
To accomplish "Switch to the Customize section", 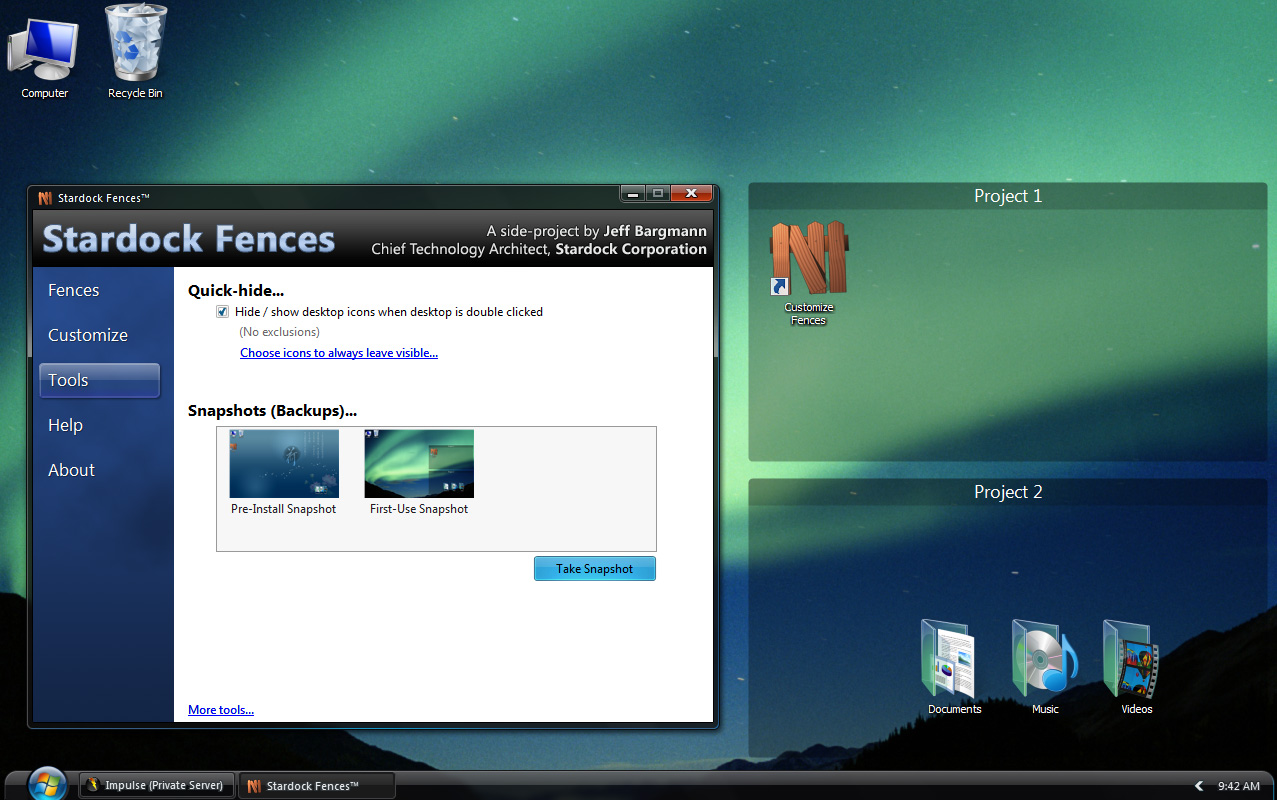I will pyautogui.click(x=88, y=335).
